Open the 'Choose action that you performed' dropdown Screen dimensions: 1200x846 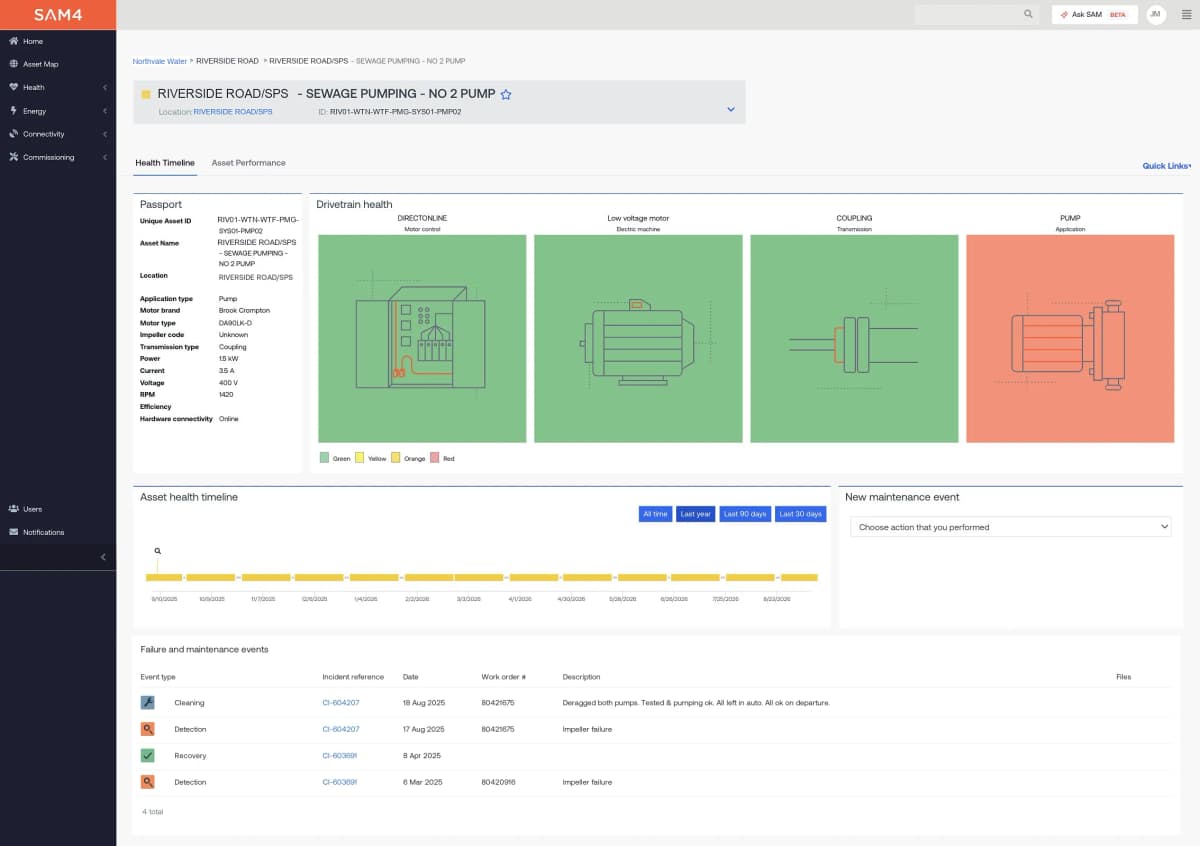1010,527
